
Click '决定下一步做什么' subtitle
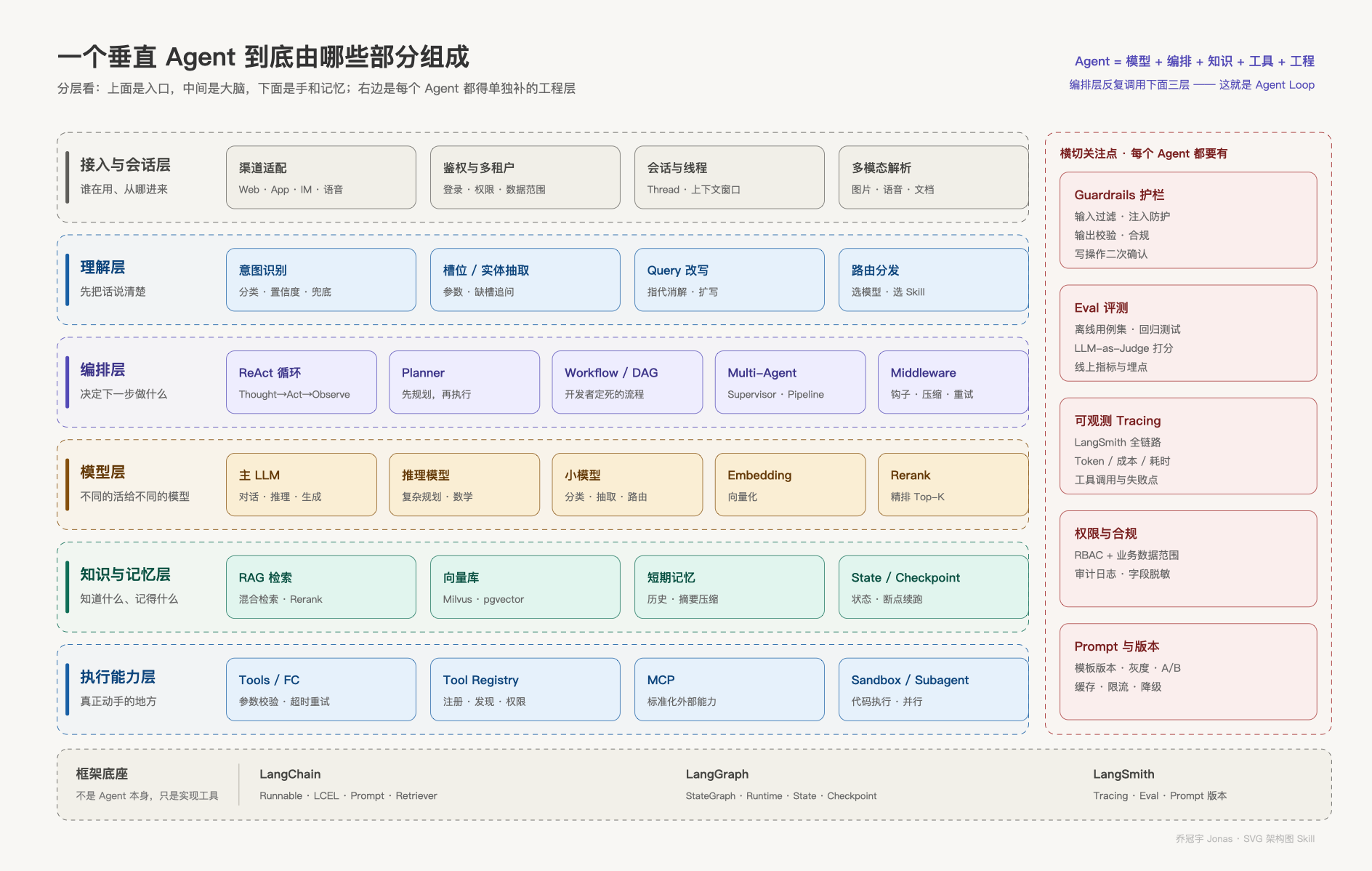pyautogui.click(x=124, y=394)
